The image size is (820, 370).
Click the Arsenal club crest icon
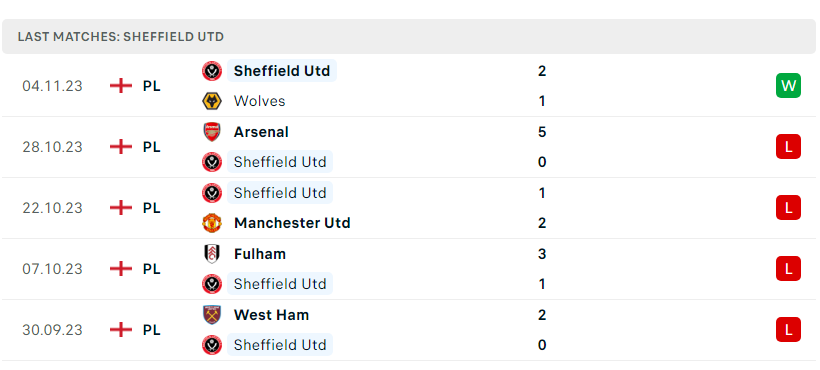pos(212,132)
